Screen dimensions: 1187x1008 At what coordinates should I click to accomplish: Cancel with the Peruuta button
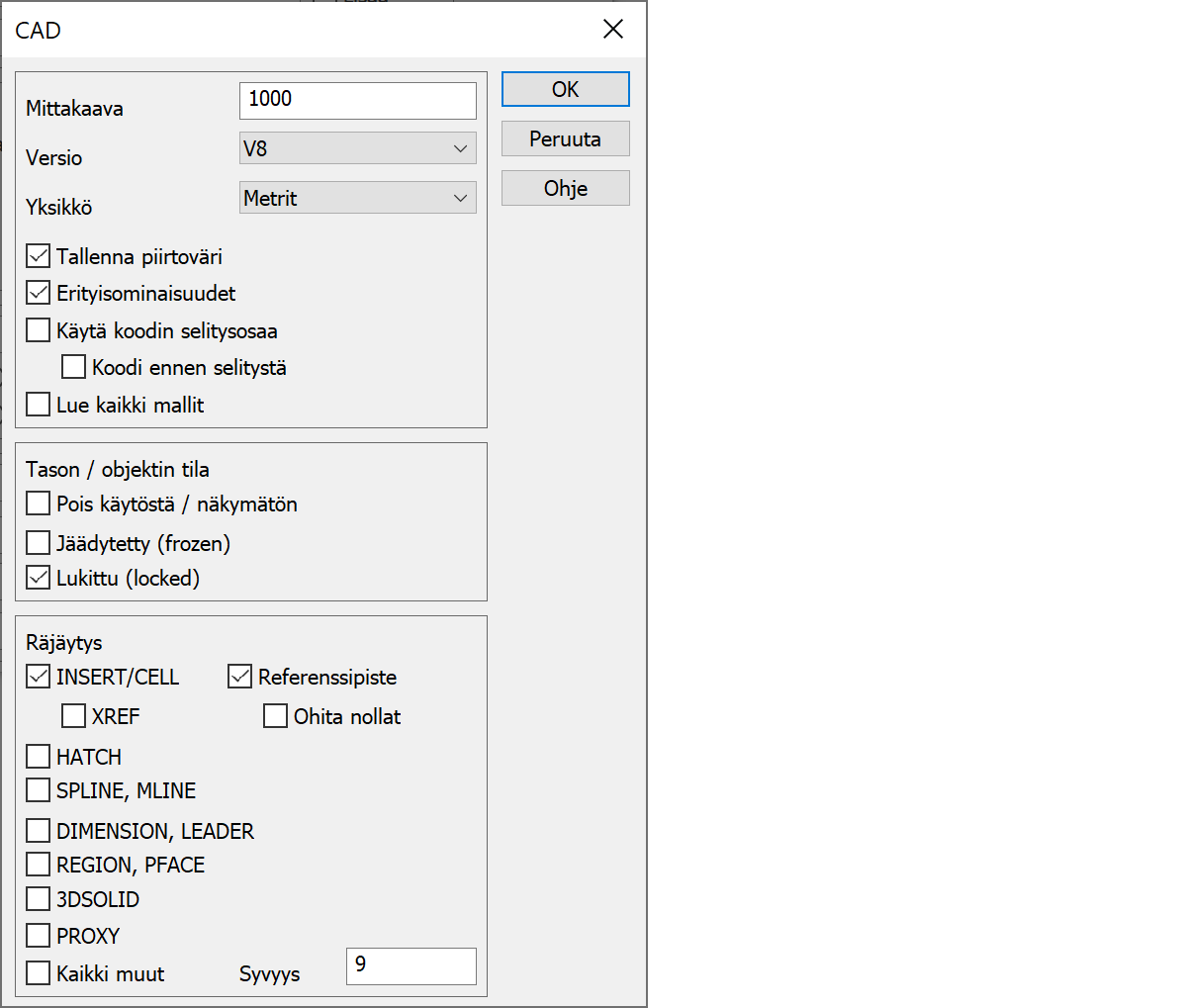coord(565,138)
